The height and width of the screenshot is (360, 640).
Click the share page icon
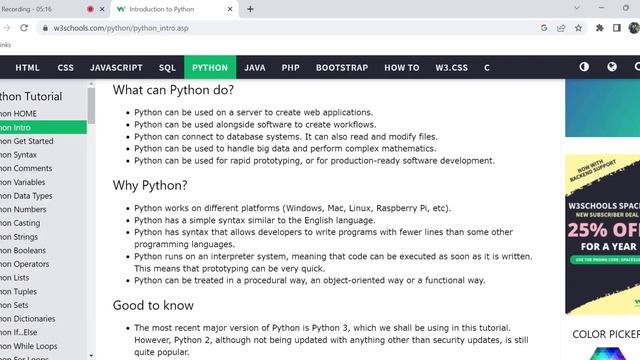[561, 28]
